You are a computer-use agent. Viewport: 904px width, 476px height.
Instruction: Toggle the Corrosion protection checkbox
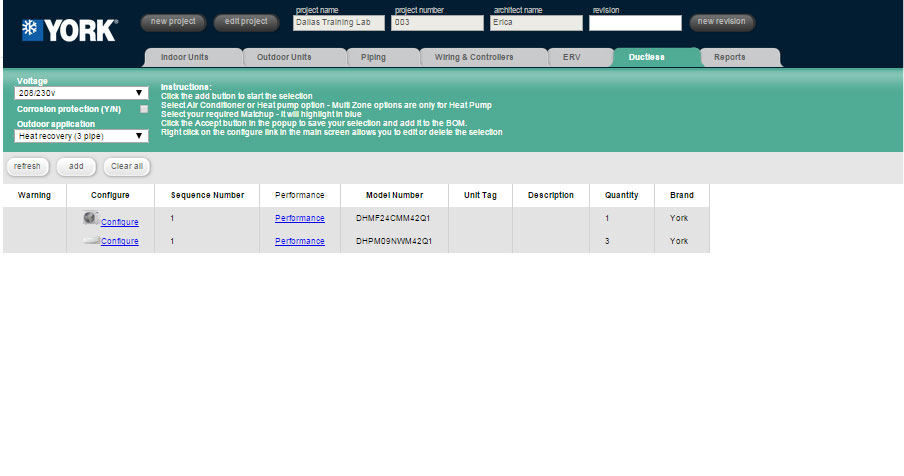pos(144,108)
